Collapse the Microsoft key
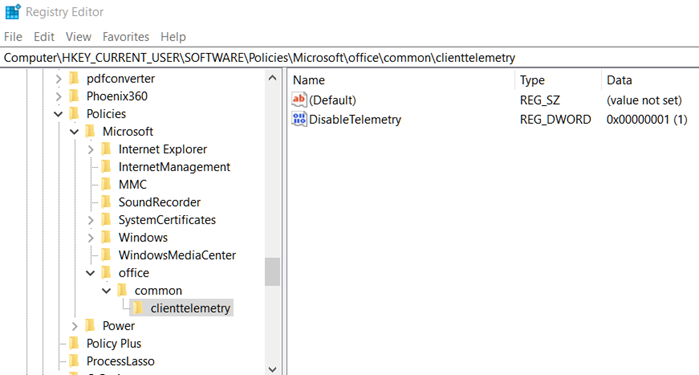 [74, 132]
